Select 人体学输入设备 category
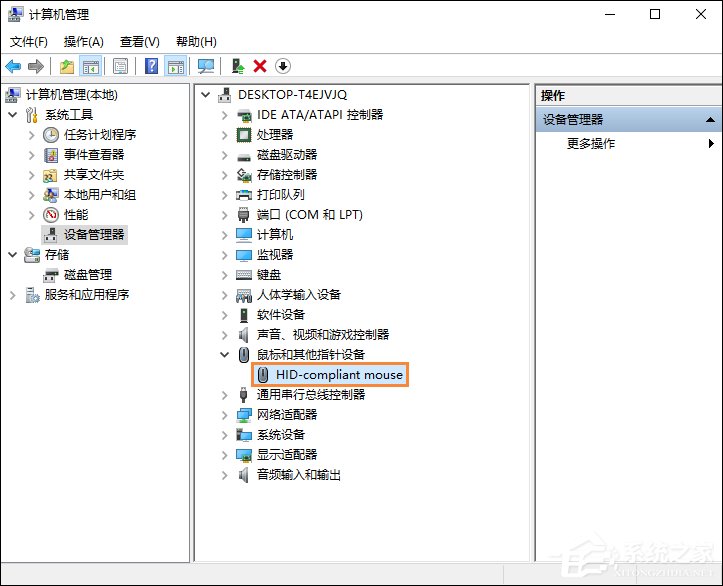This screenshot has height=586, width=723. (x=299, y=295)
